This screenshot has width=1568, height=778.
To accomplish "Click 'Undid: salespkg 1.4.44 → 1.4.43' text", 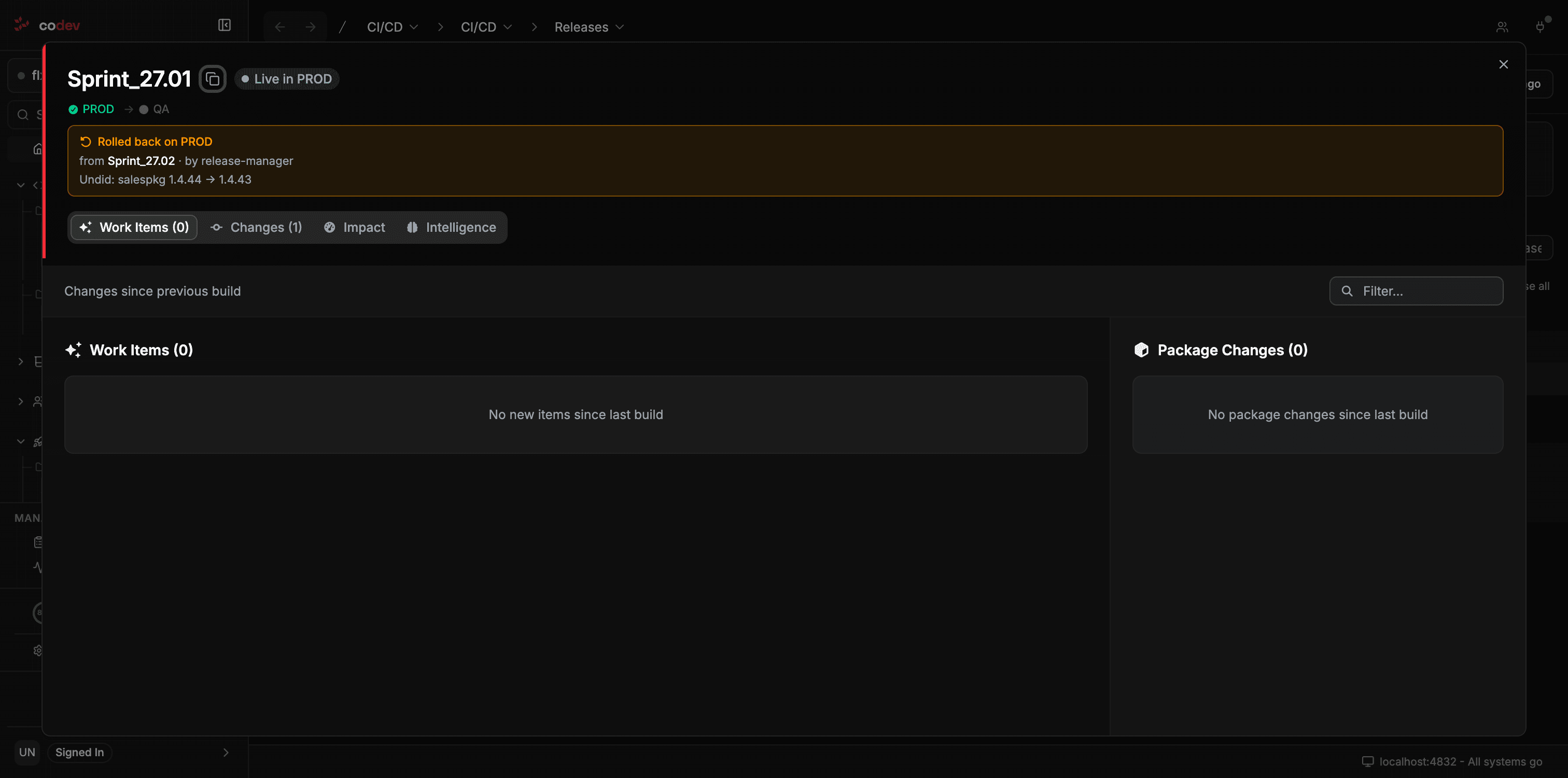I will (165, 179).
